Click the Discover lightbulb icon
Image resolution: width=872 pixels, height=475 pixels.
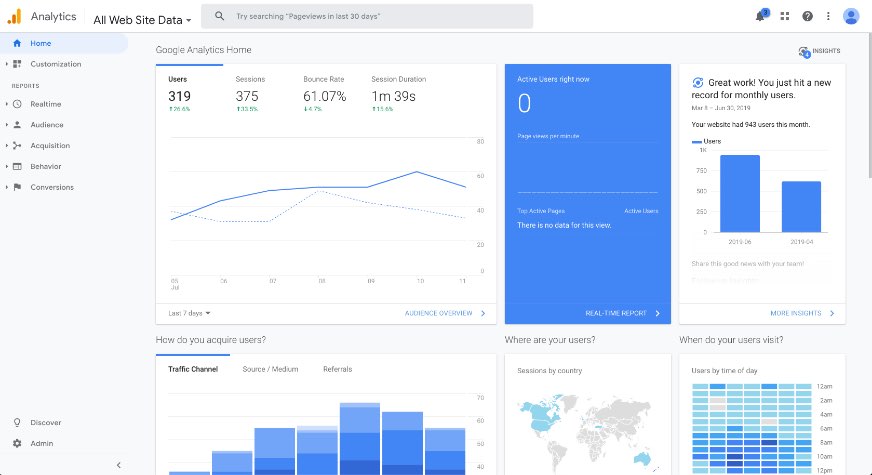click(17, 422)
